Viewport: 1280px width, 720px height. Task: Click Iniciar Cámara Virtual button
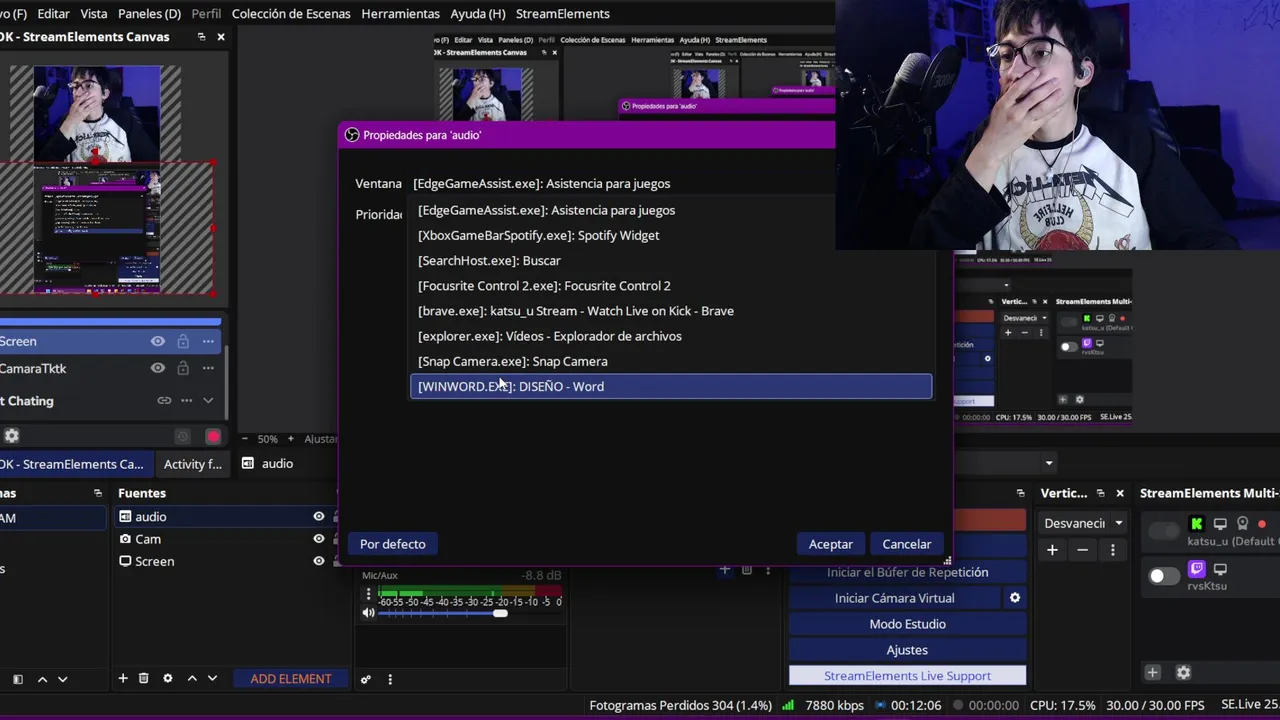(x=895, y=598)
